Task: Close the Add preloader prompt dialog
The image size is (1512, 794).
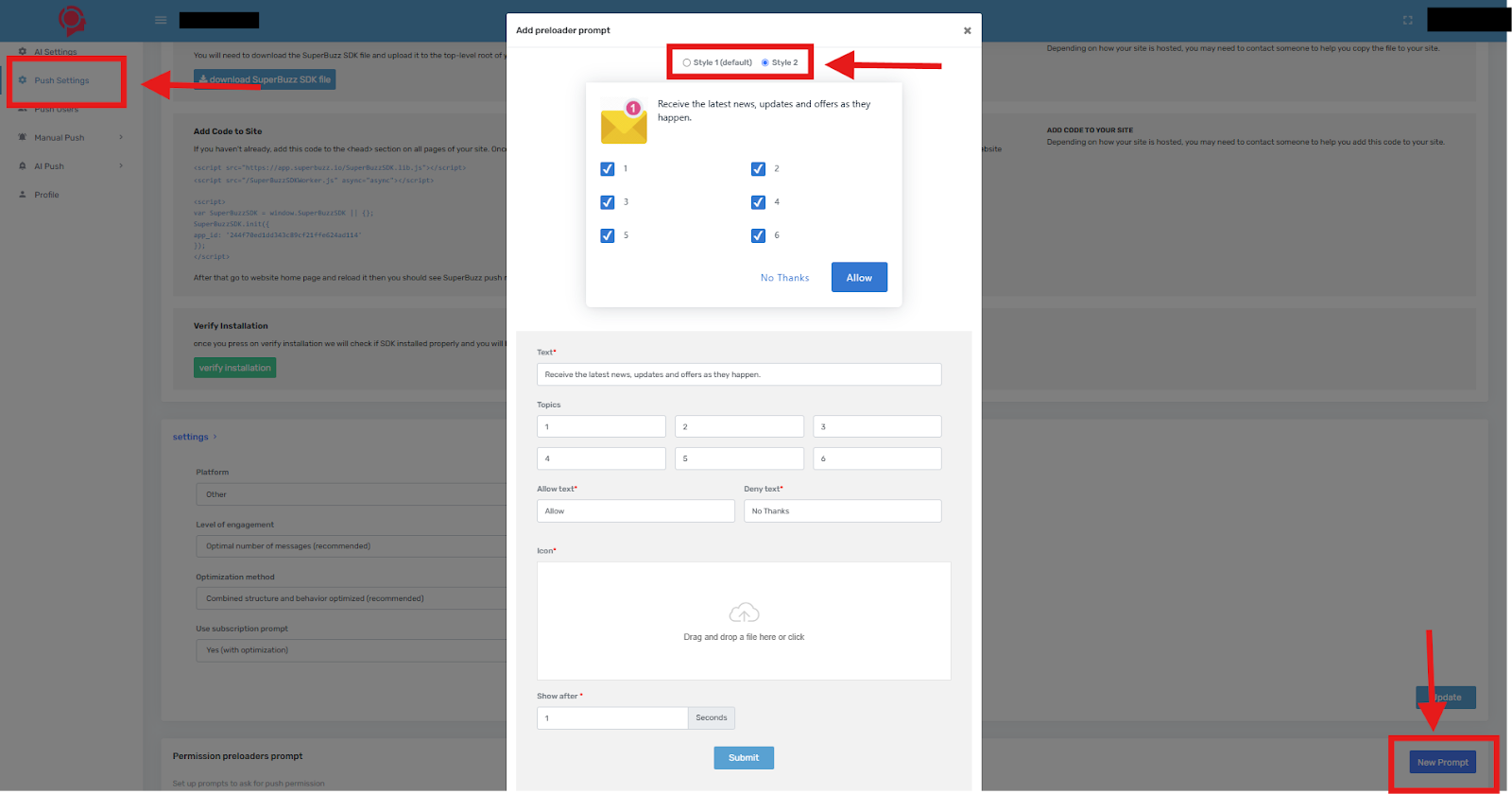Action: tap(967, 30)
